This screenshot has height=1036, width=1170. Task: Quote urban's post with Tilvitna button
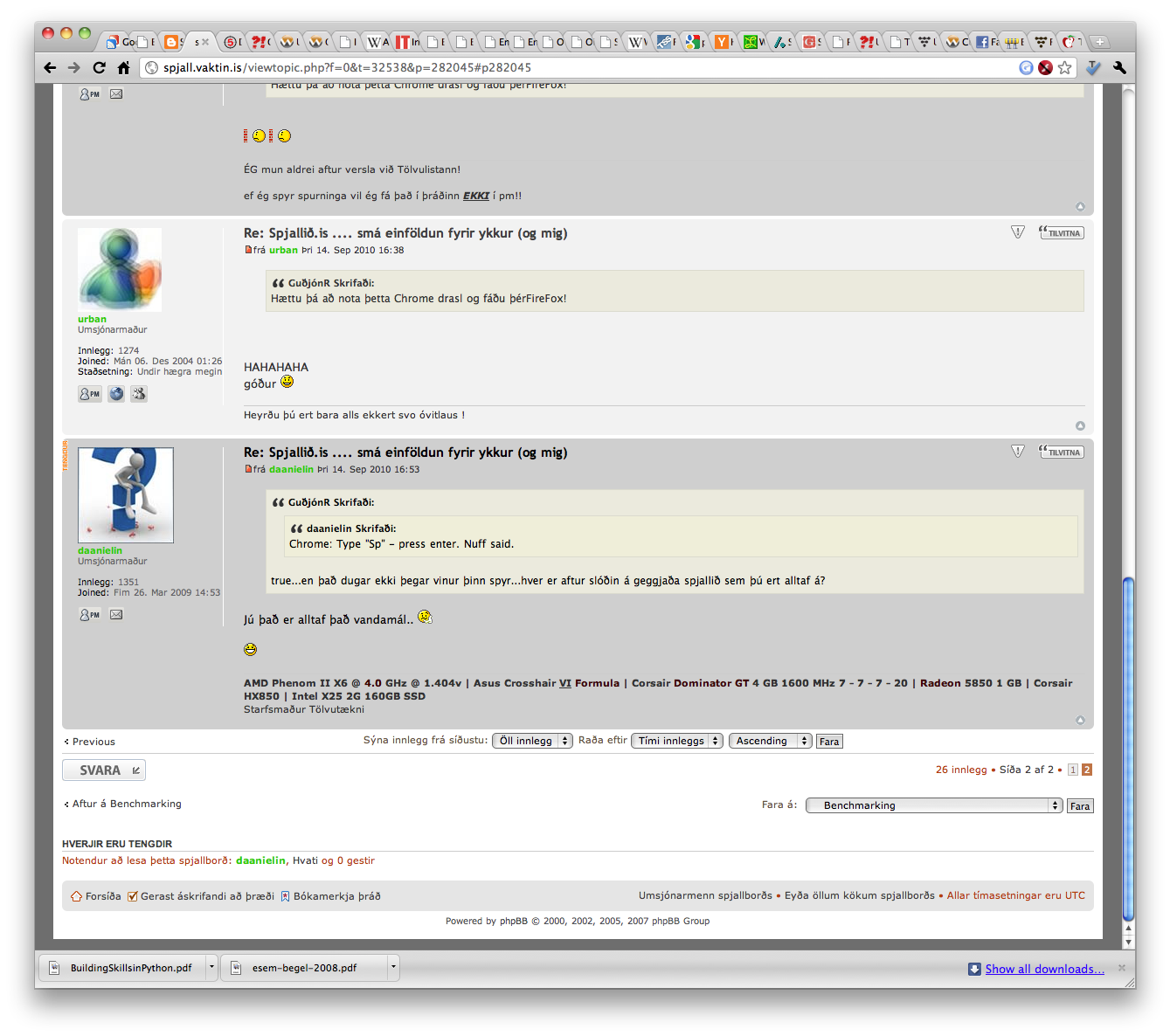[1062, 232]
